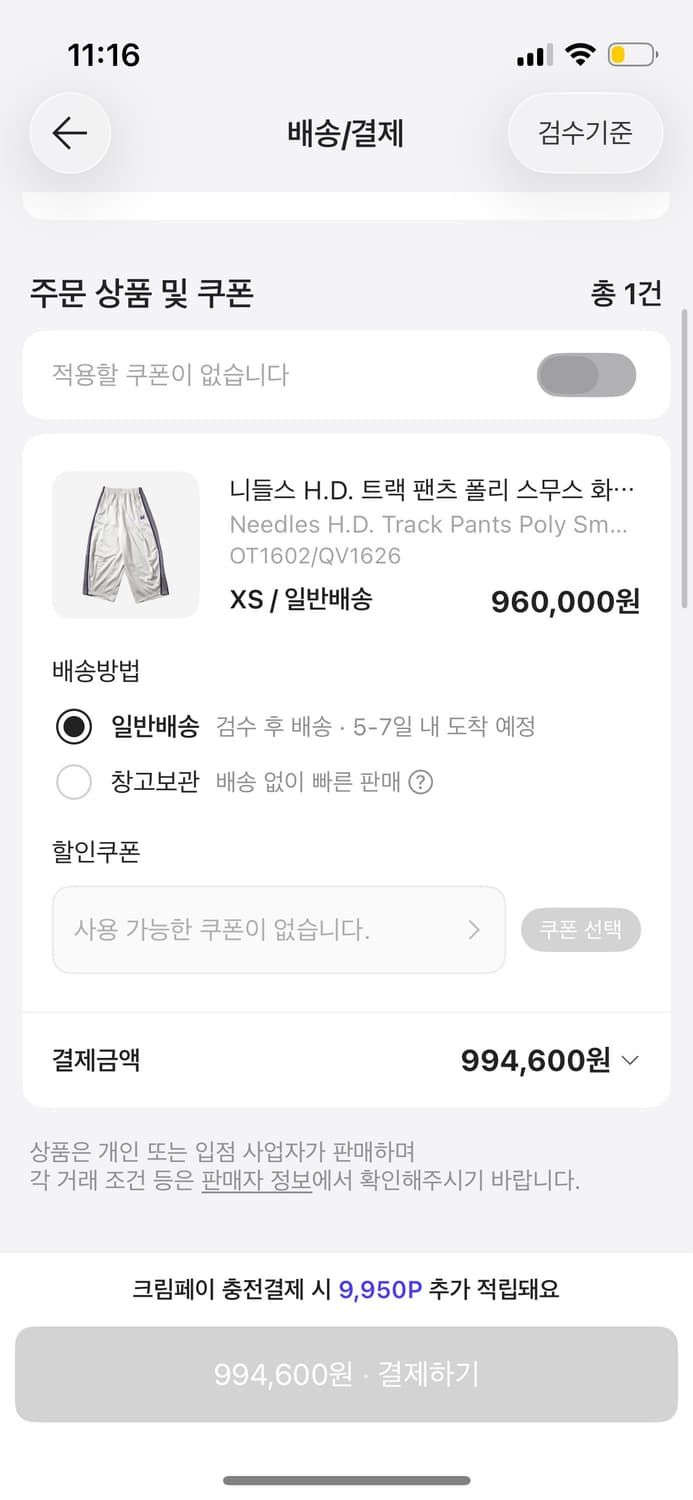
Task: Switch to the 배송/결제 screen title
Action: 346,133
